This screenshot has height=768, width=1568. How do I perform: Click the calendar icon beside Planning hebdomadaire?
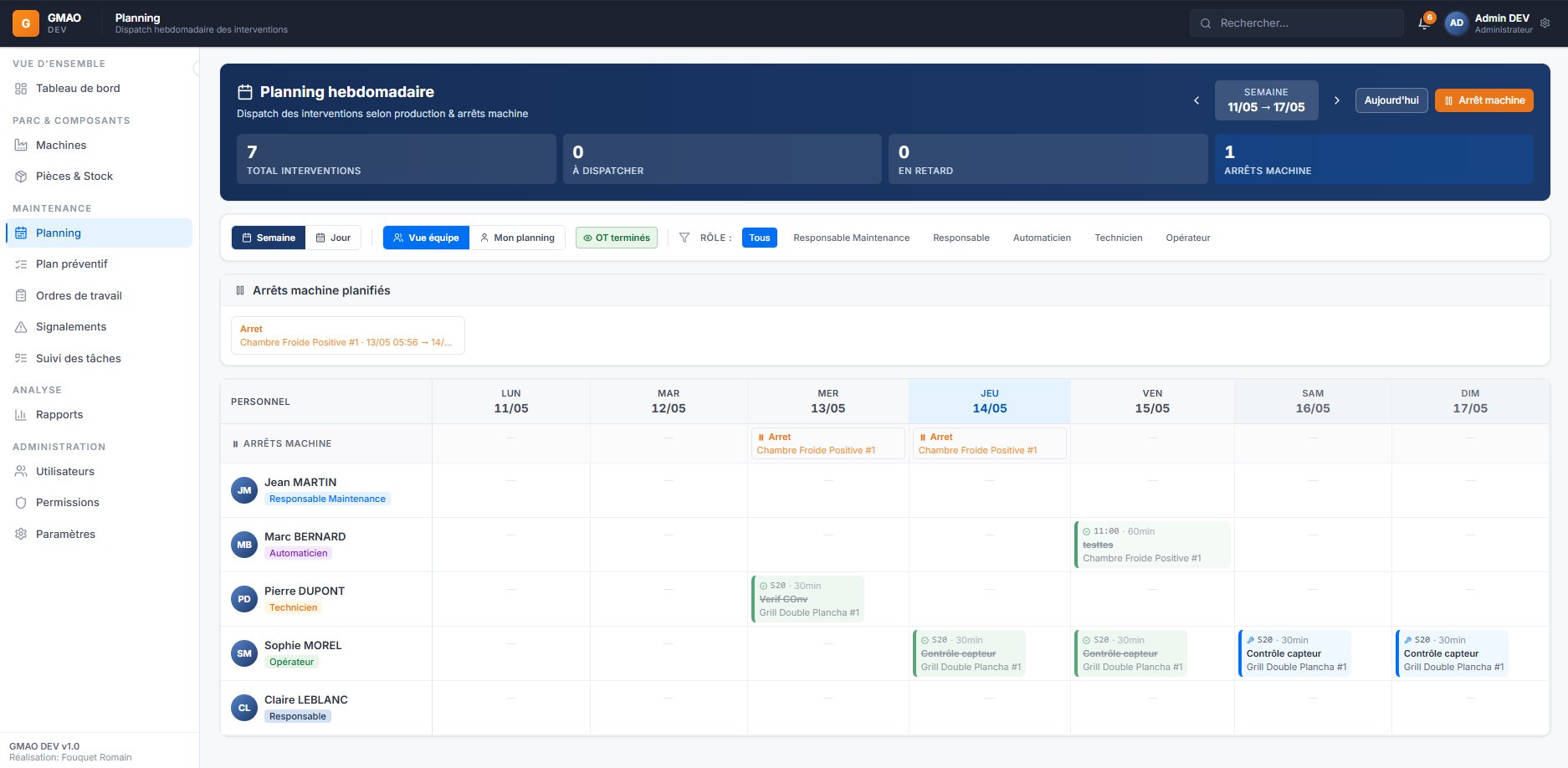(x=245, y=92)
